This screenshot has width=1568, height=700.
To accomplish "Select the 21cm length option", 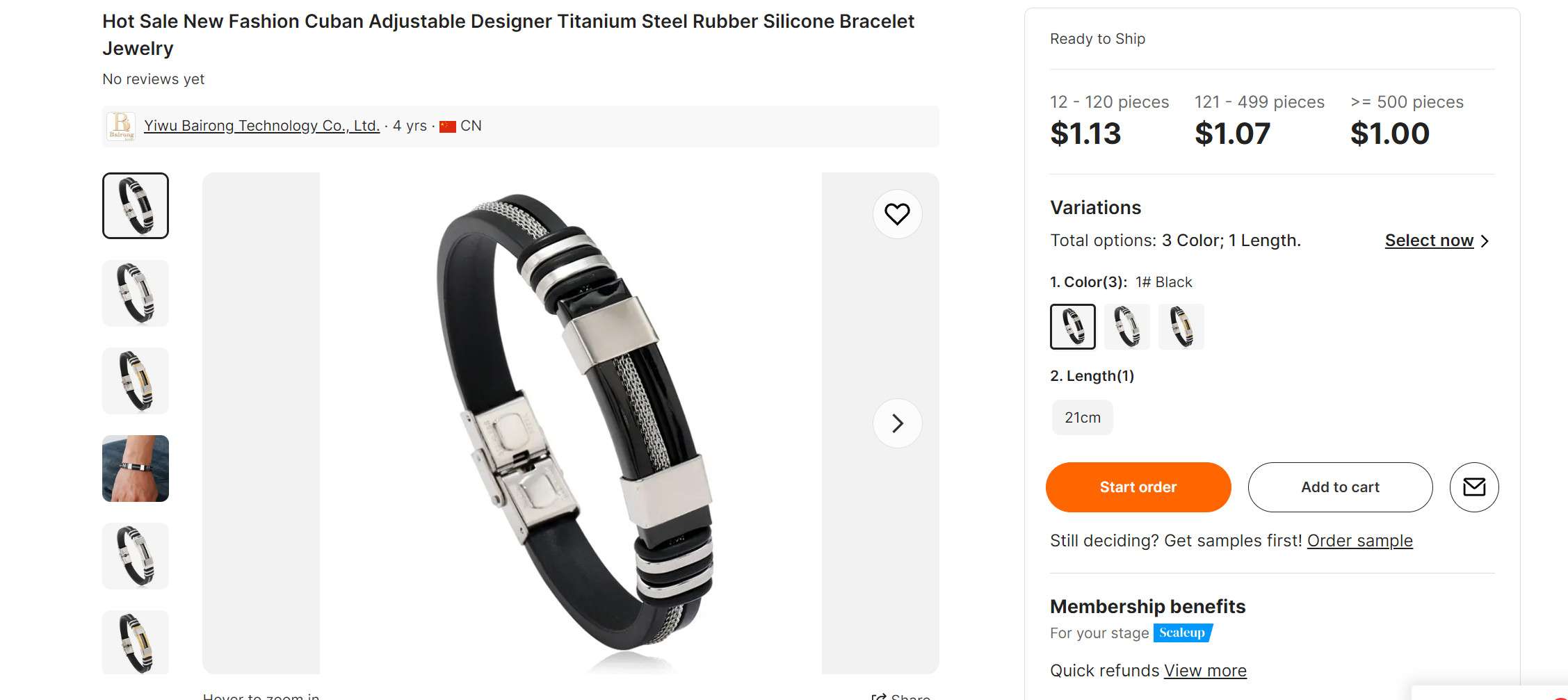I will (x=1083, y=418).
